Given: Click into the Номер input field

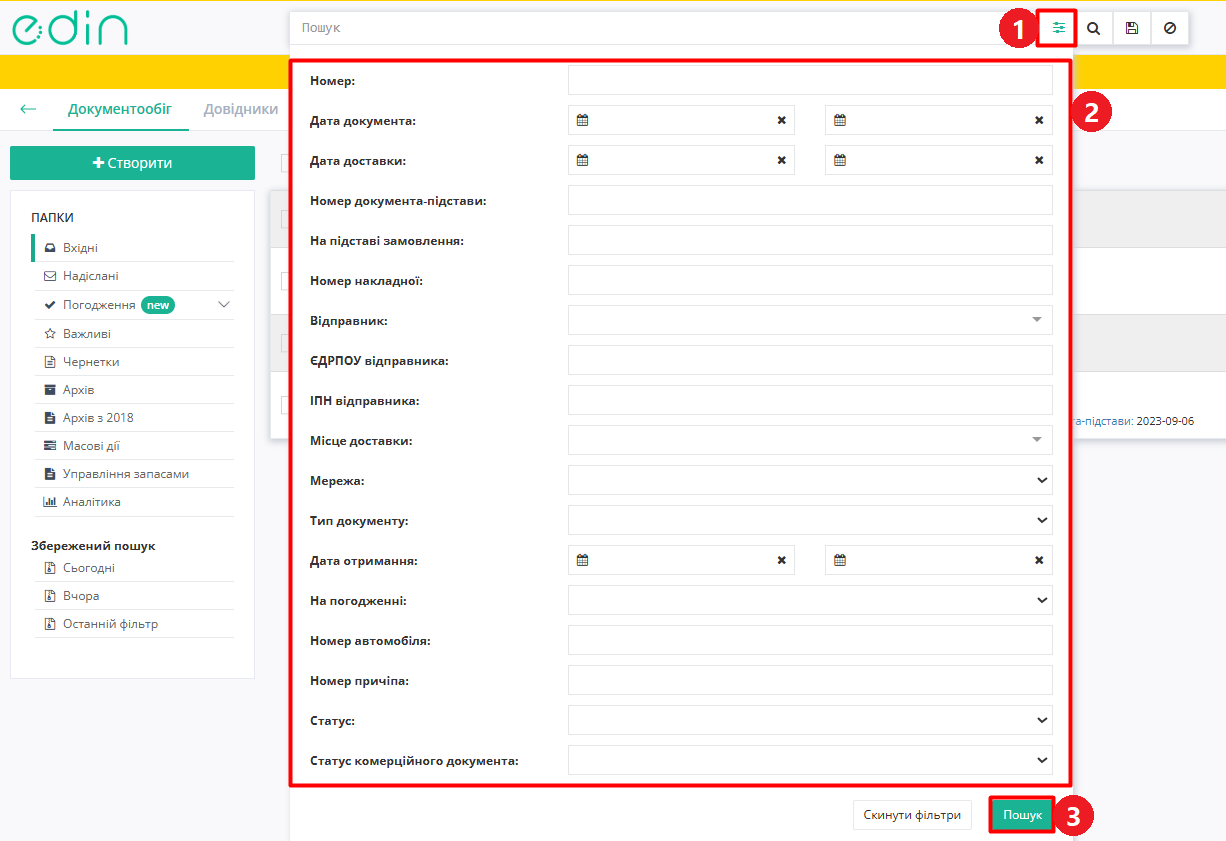Looking at the screenshot, I should [x=810, y=80].
